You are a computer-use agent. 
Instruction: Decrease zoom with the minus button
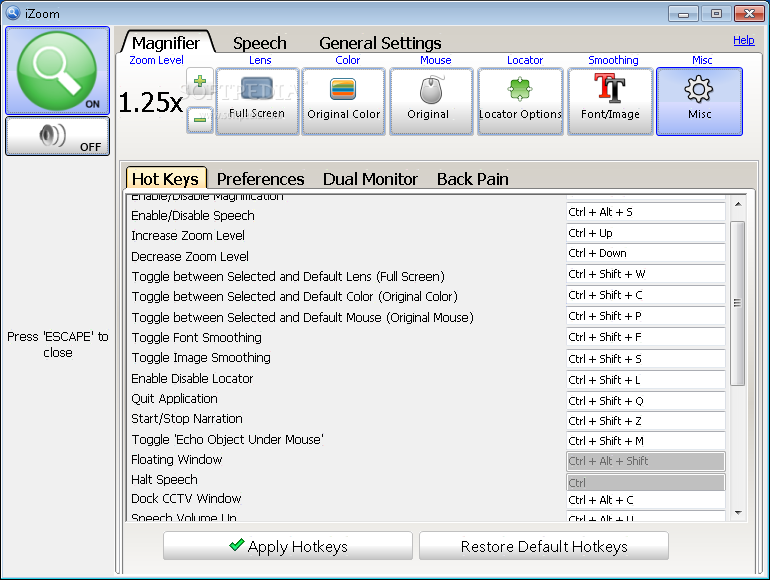click(200, 120)
